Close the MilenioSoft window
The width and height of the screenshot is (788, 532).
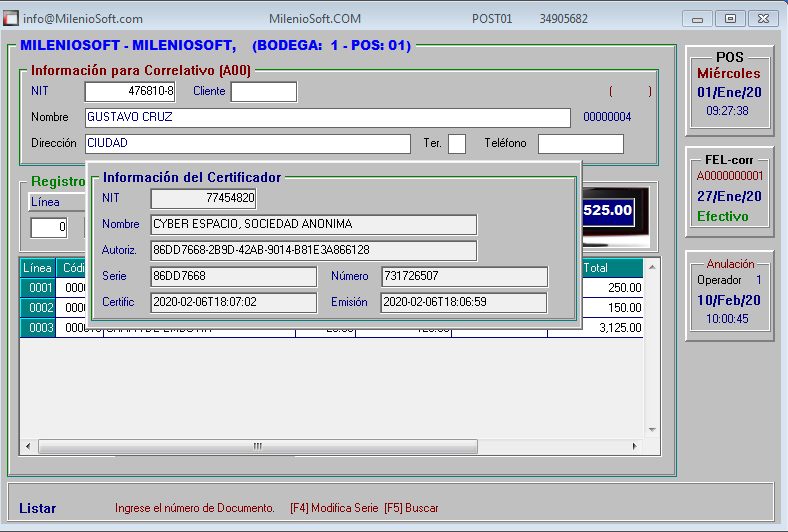tap(763, 19)
